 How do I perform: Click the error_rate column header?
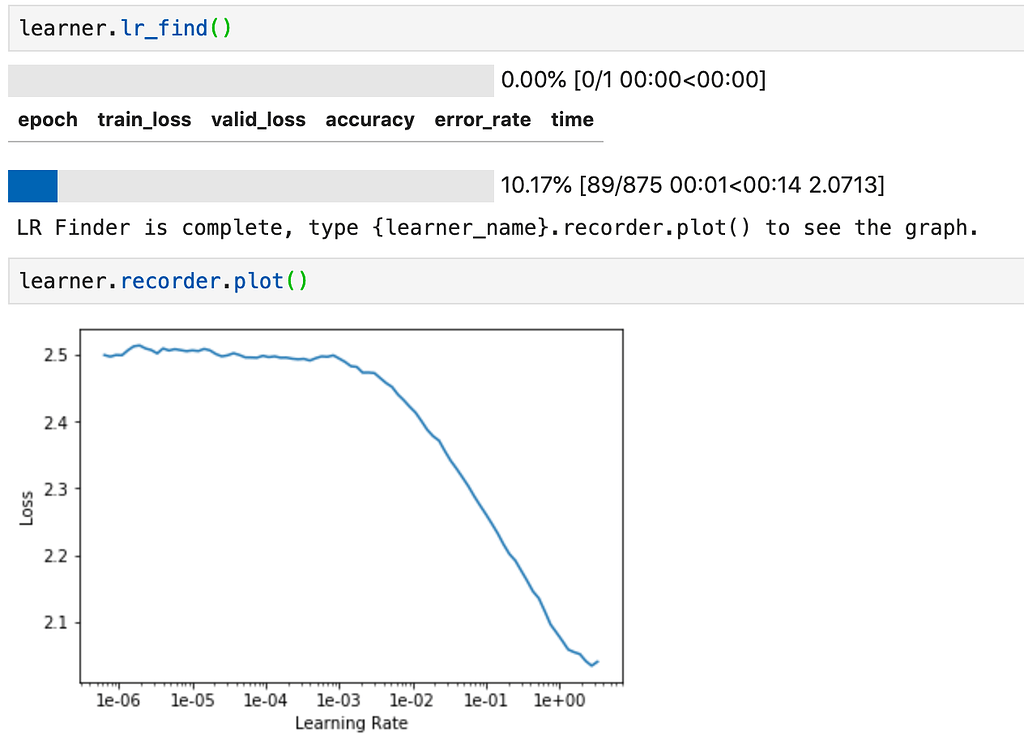click(481, 119)
